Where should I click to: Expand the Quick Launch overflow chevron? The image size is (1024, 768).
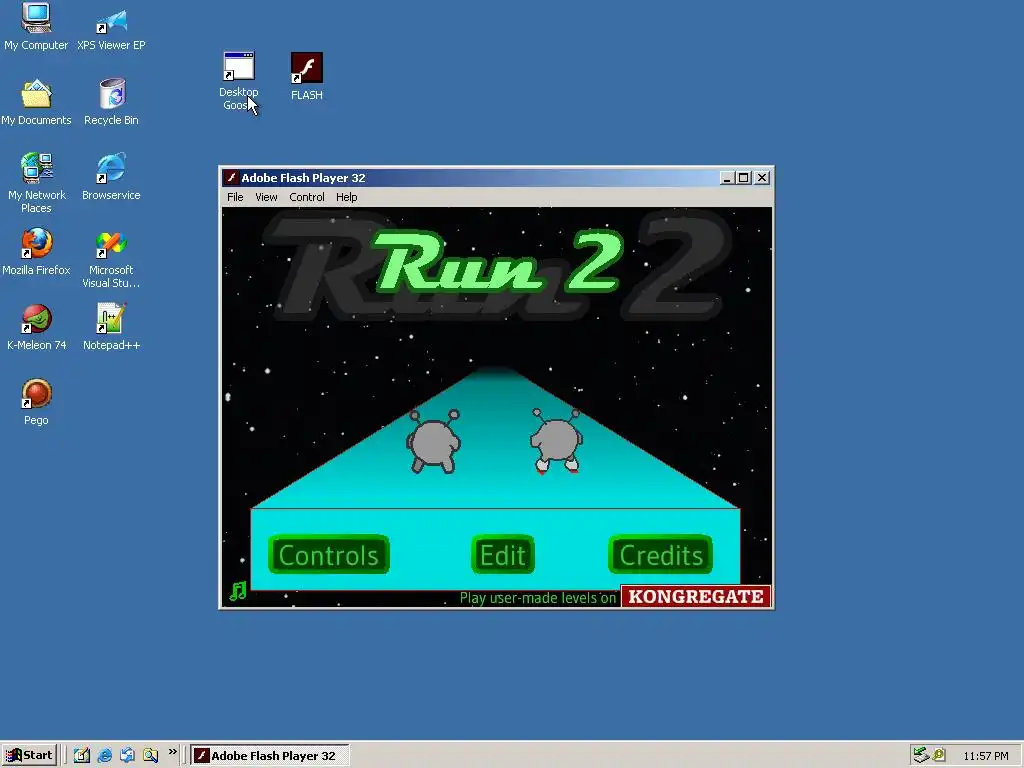172,752
